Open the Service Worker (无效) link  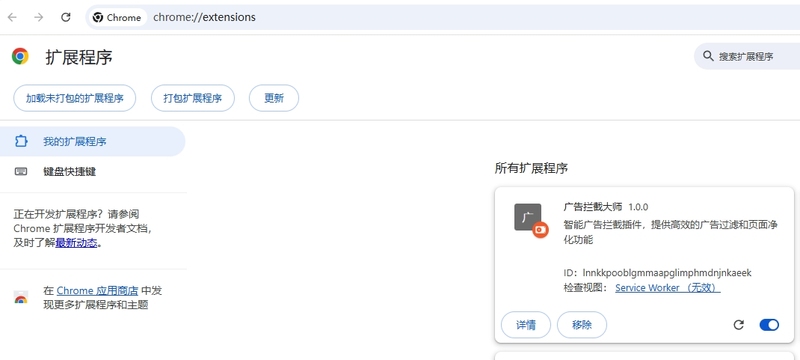pyautogui.click(x=668, y=288)
